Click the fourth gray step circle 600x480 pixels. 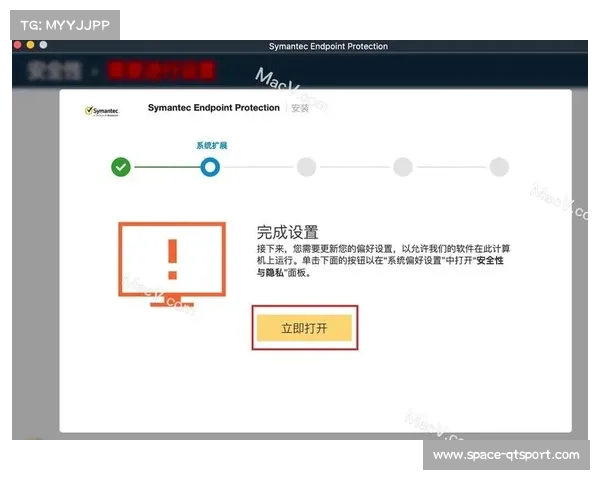[403, 167]
